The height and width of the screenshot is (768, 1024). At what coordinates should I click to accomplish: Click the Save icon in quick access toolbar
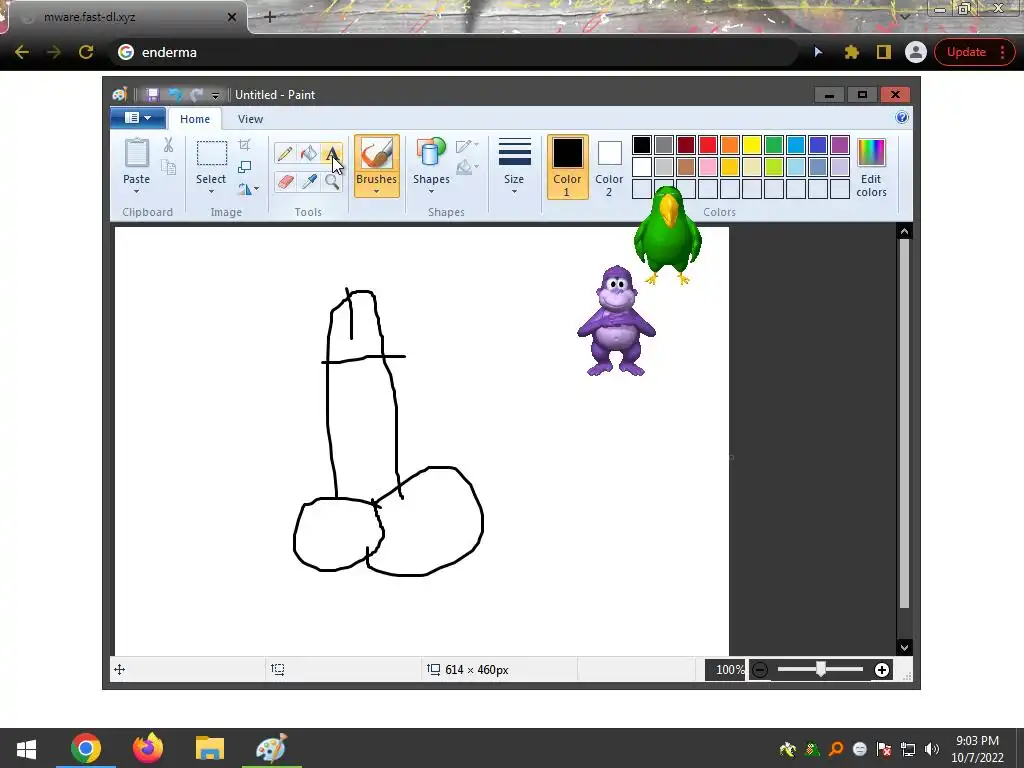(x=152, y=95)
